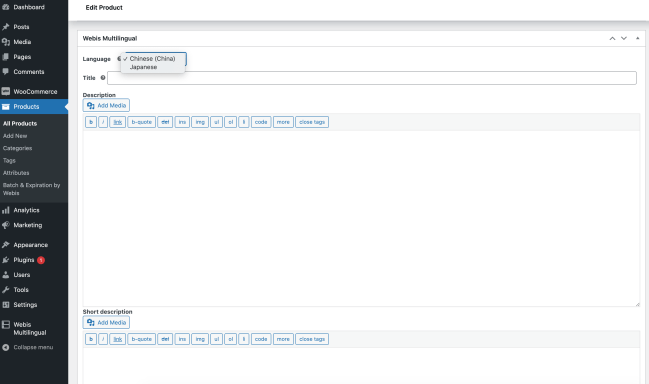Click Add New product link
The height and width of the screenshot is (384, 649).
(x=15, y=136)
